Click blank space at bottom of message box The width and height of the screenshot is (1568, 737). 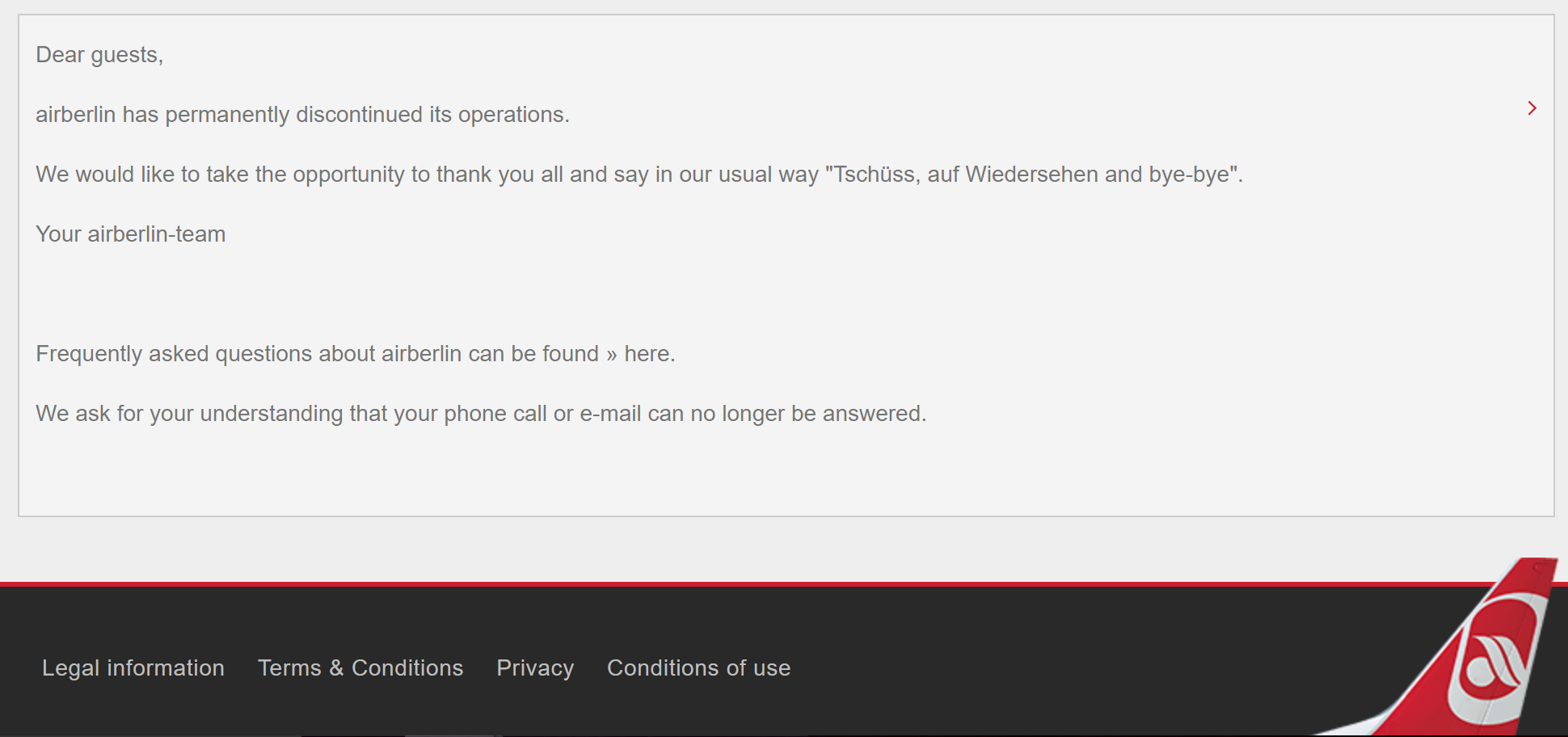[784, 477]
